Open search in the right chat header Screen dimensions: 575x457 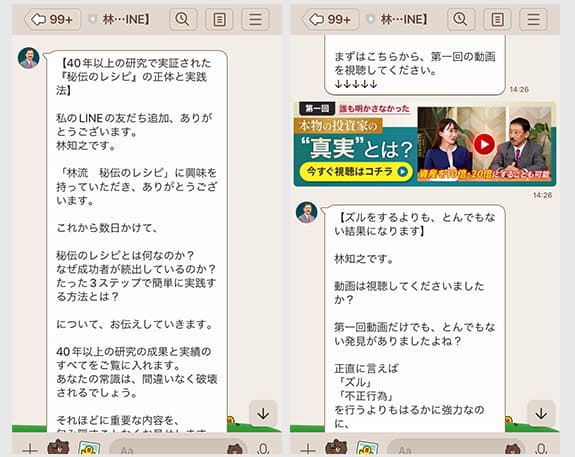coord(461,19)
